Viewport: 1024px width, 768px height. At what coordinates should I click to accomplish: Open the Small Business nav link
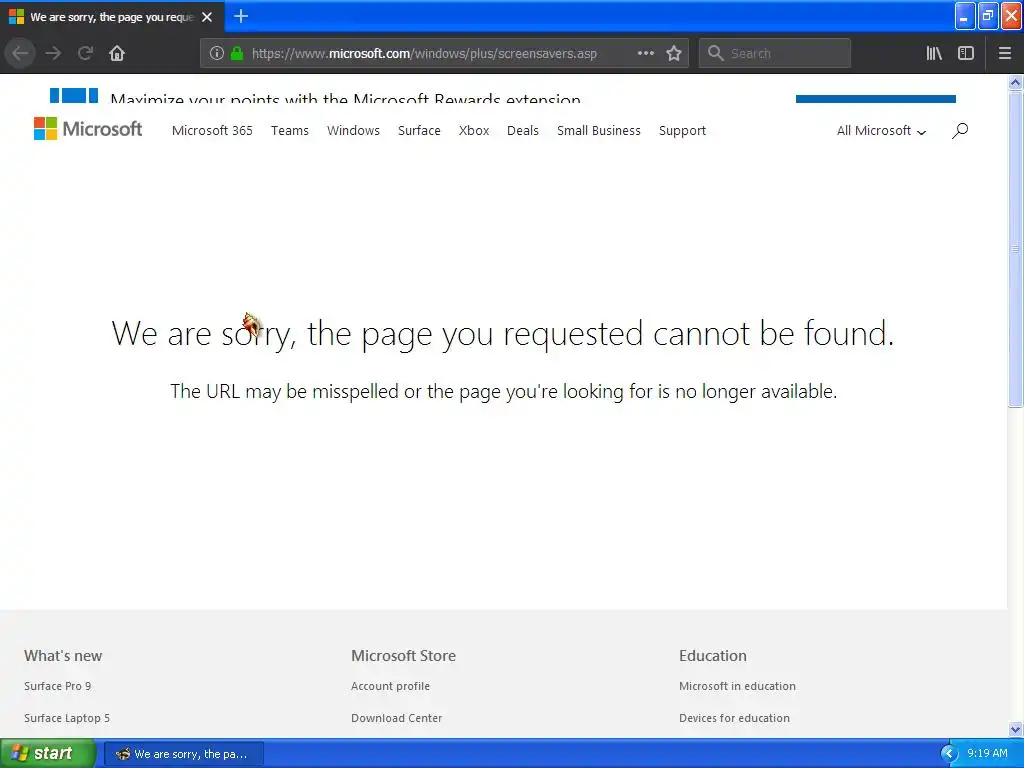click(599, 131)
